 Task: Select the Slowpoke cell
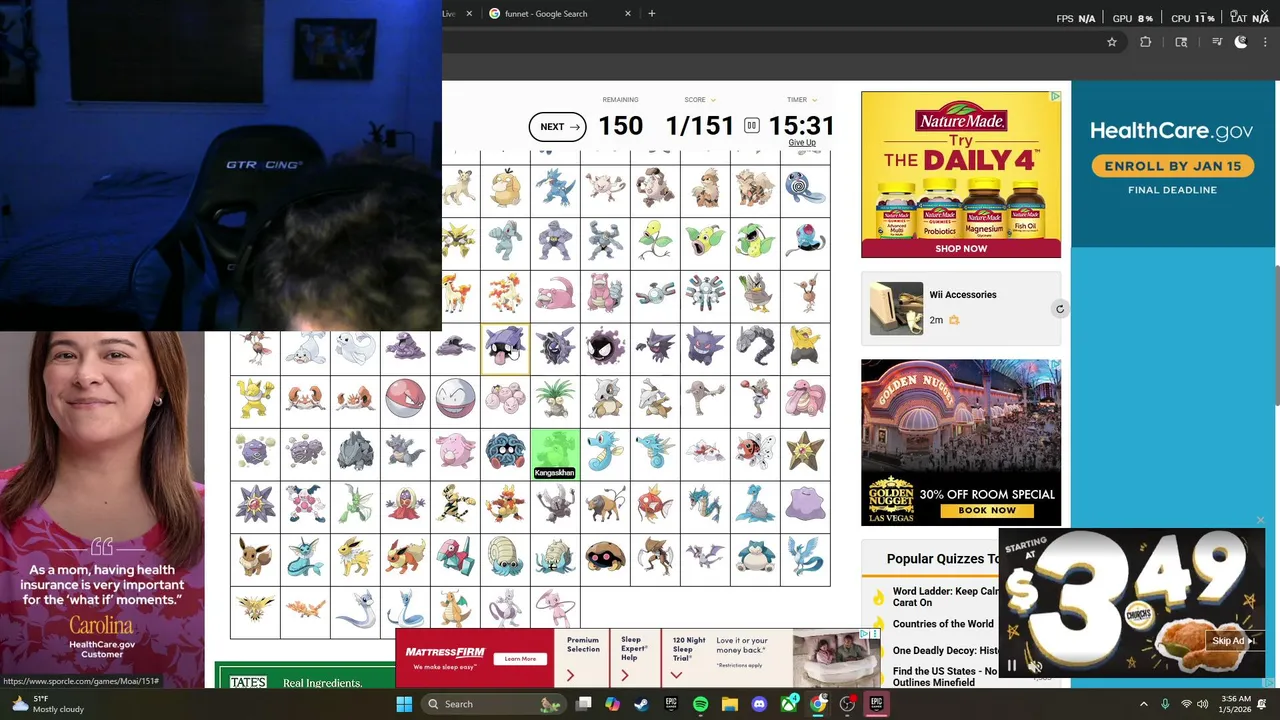coord(555,295)
